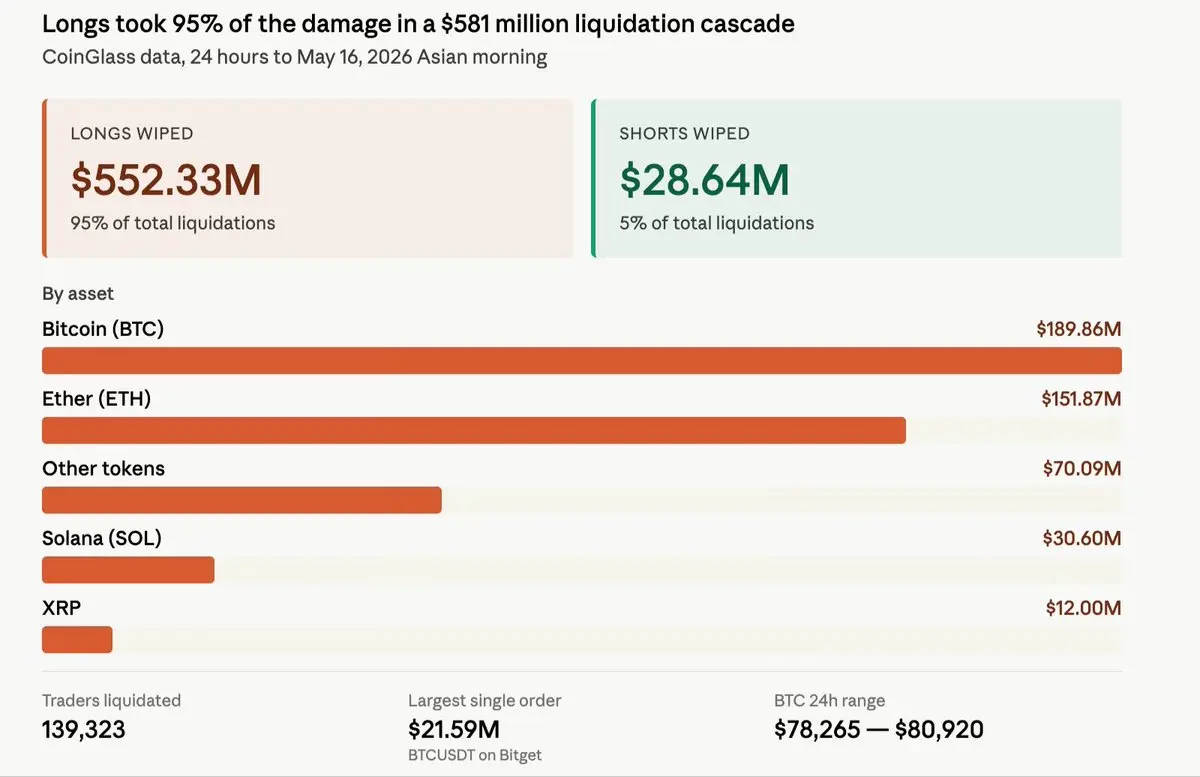Click the $151.87M Ether value
This screenshot has height=777, width=1200.
tap(1081, 399)
